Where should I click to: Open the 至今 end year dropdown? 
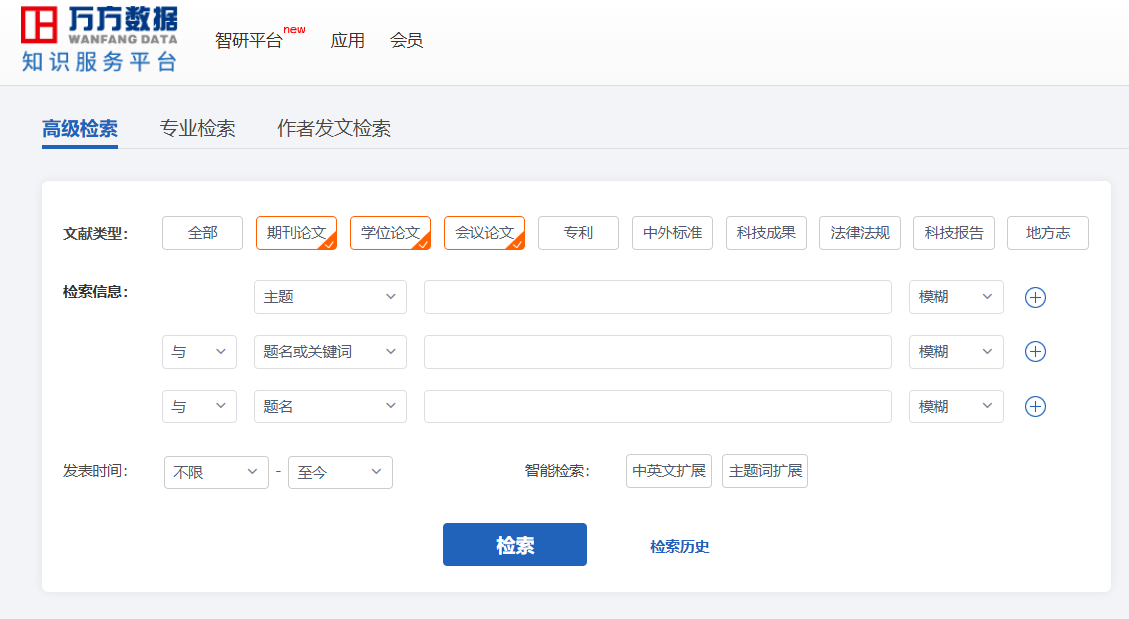tap(340, 472)
